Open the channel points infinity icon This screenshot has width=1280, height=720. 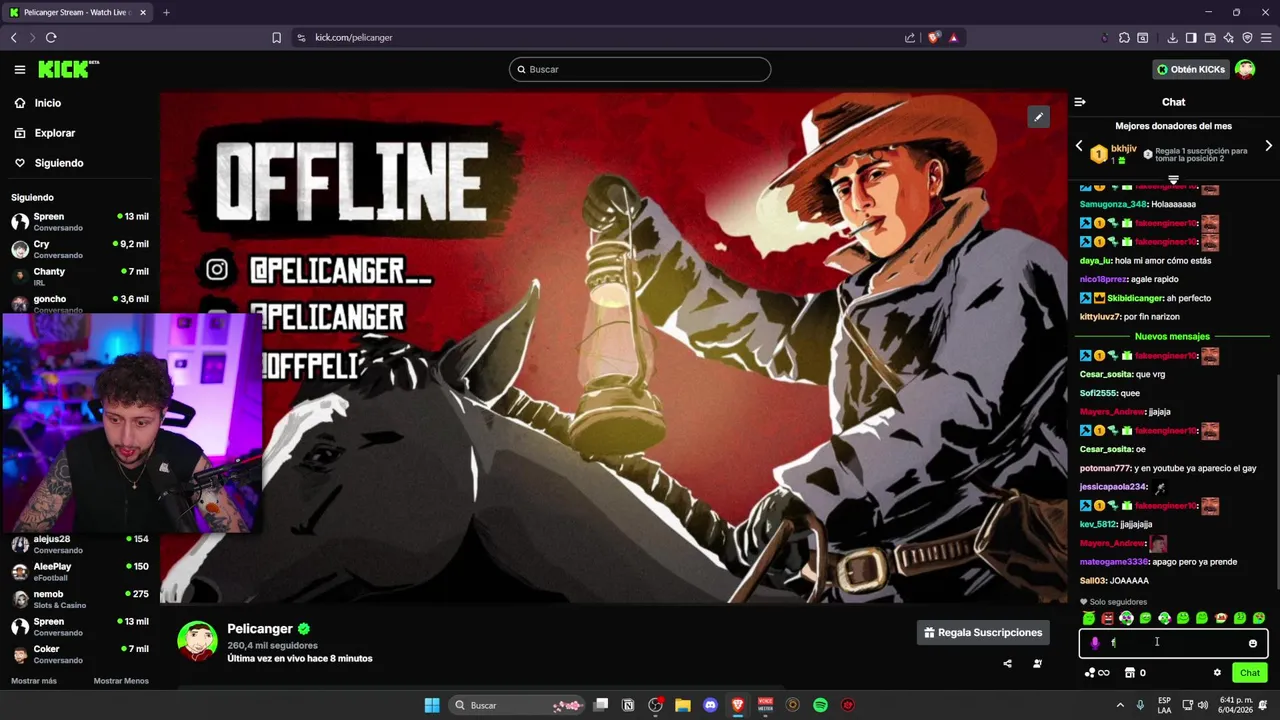(1098, 673)
